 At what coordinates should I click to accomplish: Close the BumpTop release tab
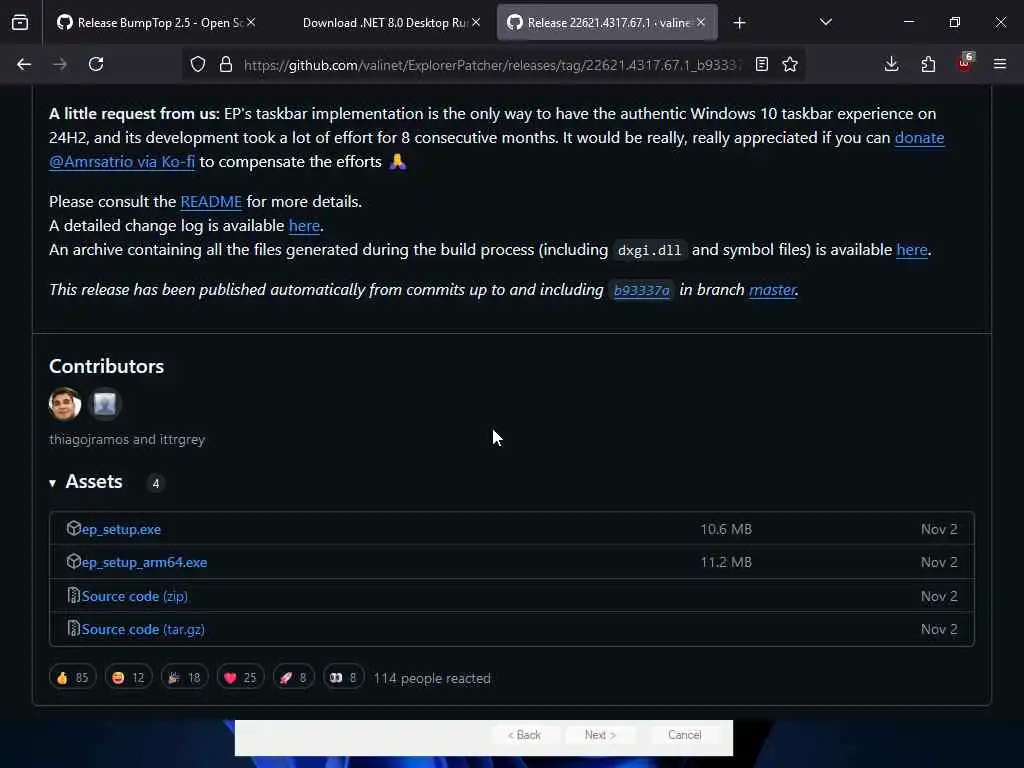click(x=251, y=22)
